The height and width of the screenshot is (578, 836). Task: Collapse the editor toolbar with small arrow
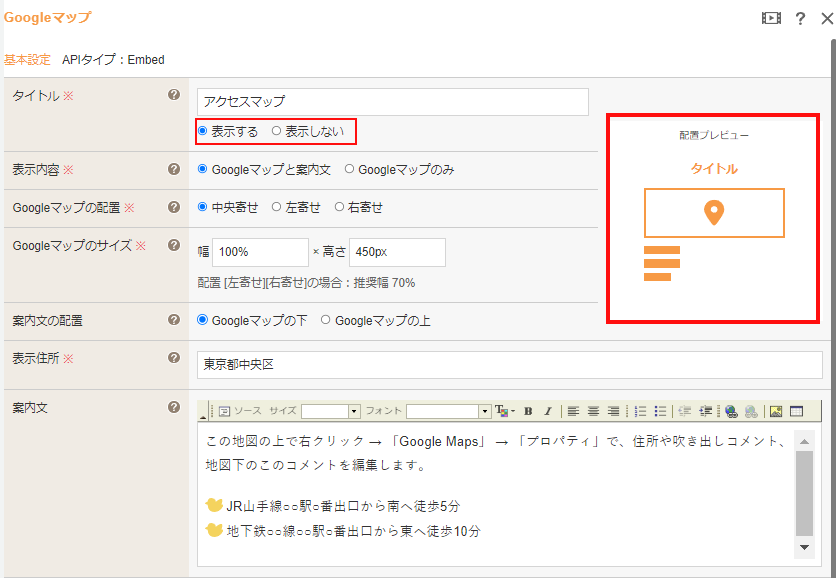coord(203,417)
